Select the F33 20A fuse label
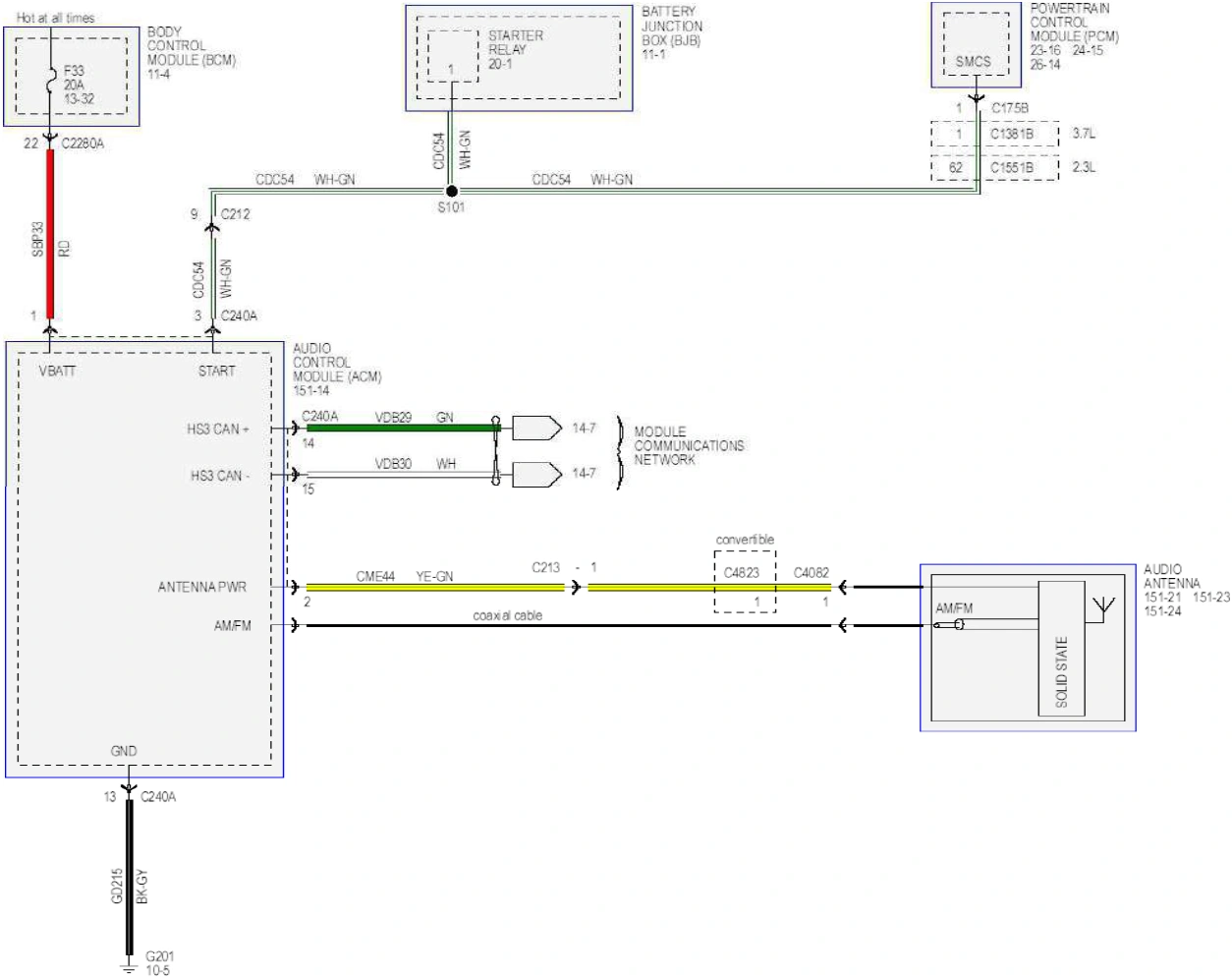Viewport: 1232px width, 978px height. tap(80, 85)
